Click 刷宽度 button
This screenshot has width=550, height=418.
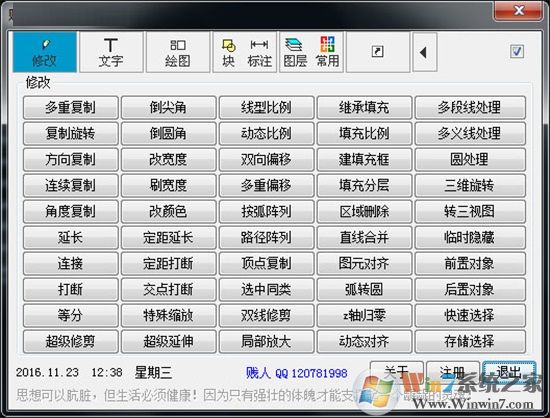point(168,185)
